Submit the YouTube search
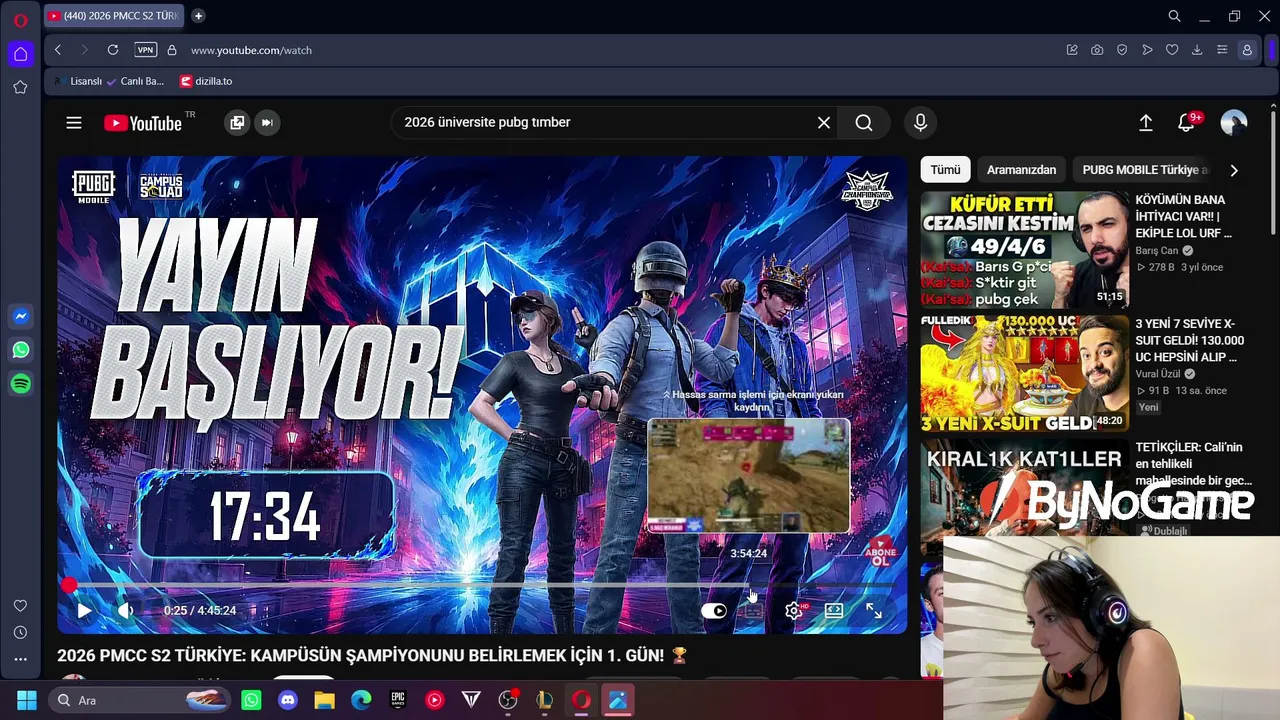The image size is (1280, 720). (x=864, y=123)
